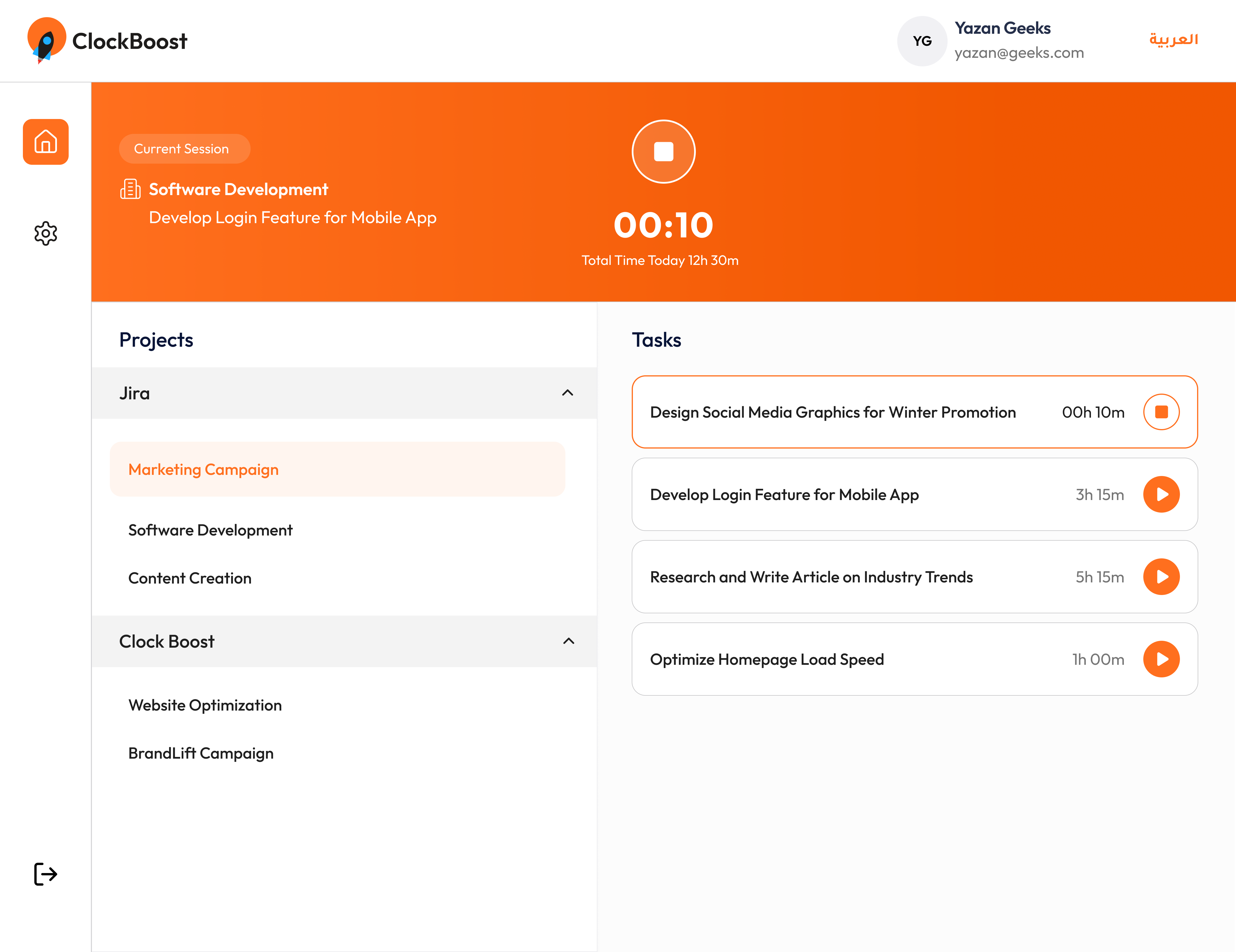Open the Content Creation project
This screenshot has width=1236, height=952.
190,578
